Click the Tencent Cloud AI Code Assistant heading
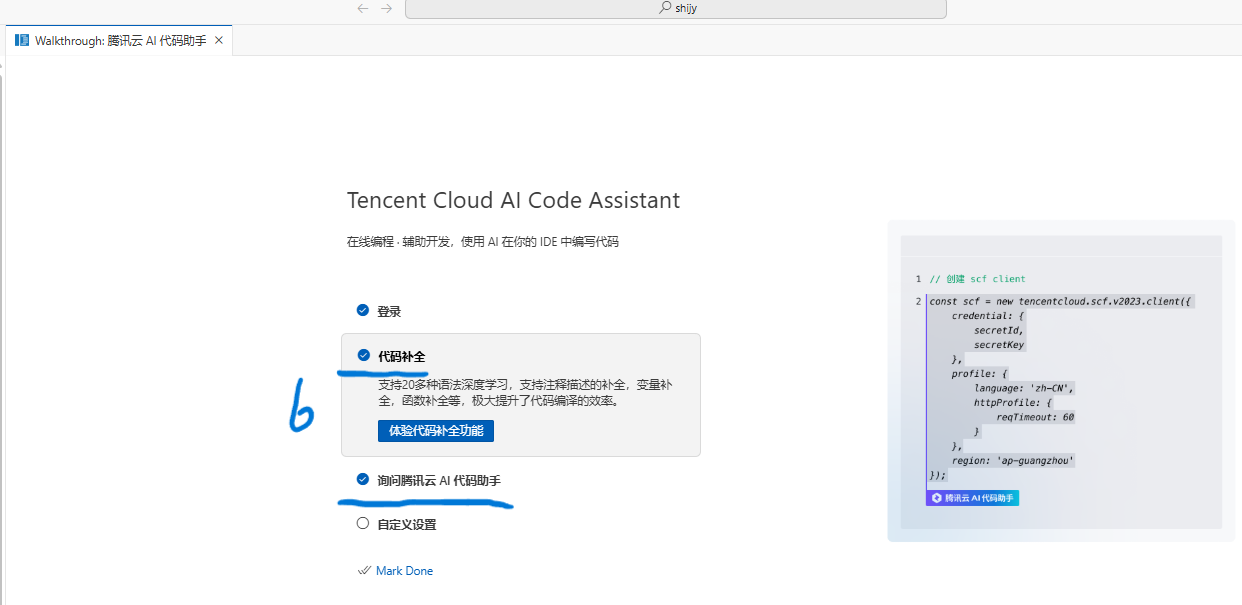The width and height of the screenshot is (1242, 605). [x=513, y=200]
